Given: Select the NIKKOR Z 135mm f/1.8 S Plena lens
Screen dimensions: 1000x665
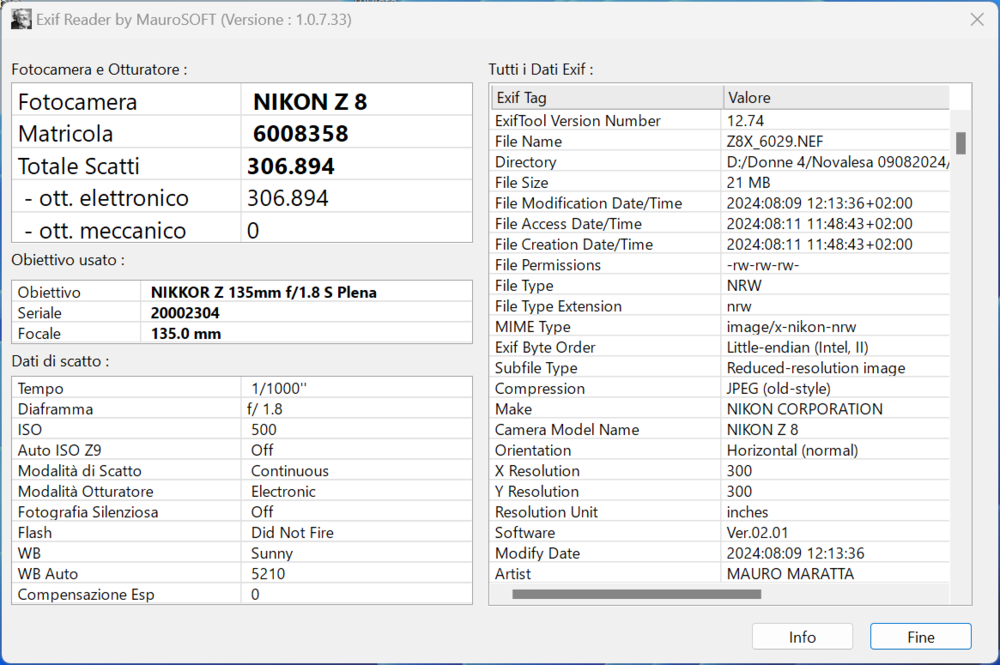Looking at the screenshot, I should point(263,293).
